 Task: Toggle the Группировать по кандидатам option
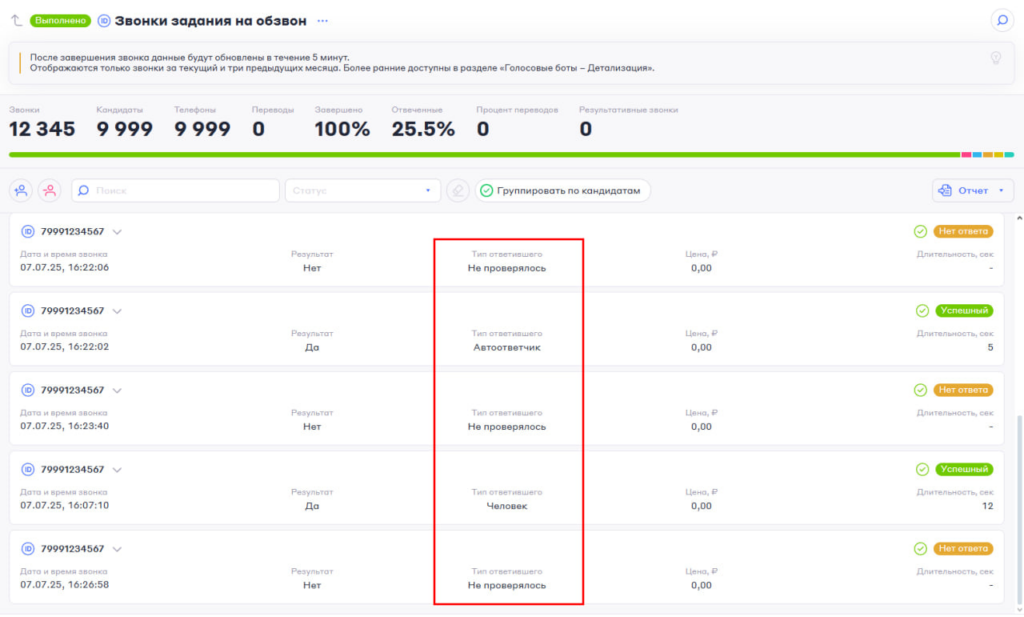coord(563,190)
